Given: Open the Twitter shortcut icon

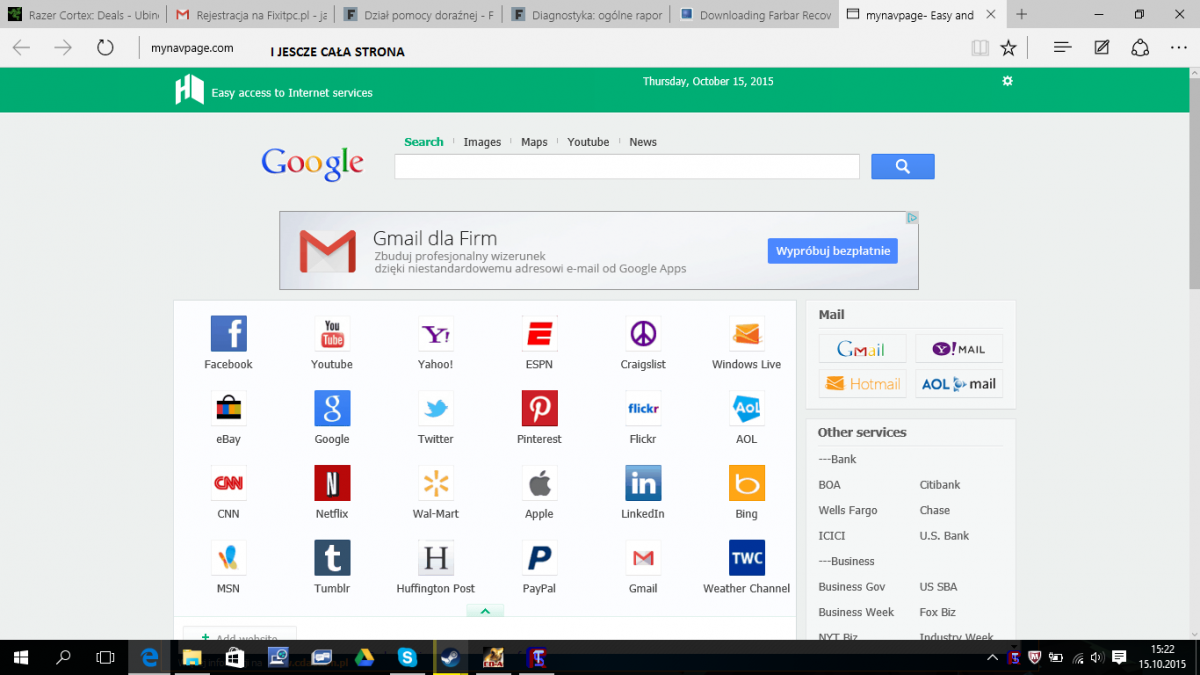Looking at the screenshot, I should [436, 408].
